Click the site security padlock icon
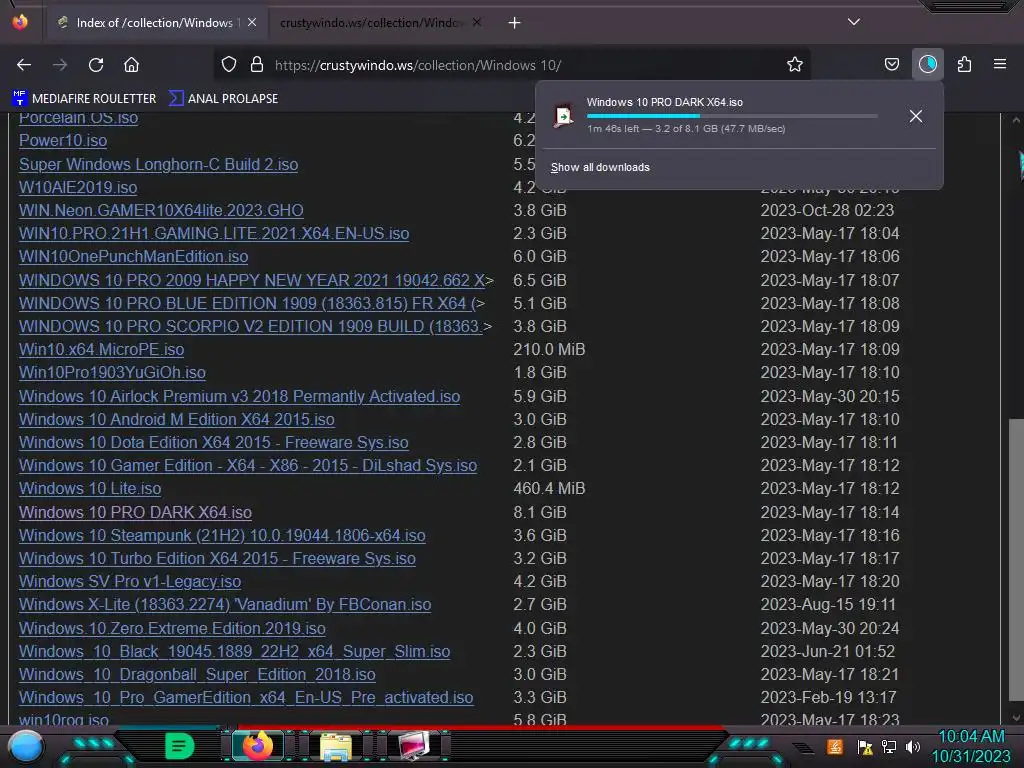This screenshot has height=768, width=1024. tap(257, 64)
